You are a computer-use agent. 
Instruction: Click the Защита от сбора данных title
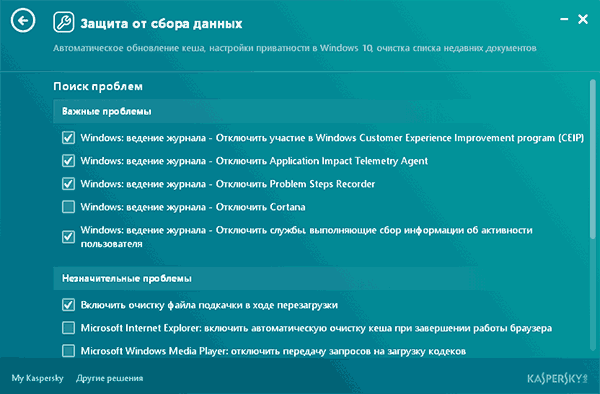(161, 24)
